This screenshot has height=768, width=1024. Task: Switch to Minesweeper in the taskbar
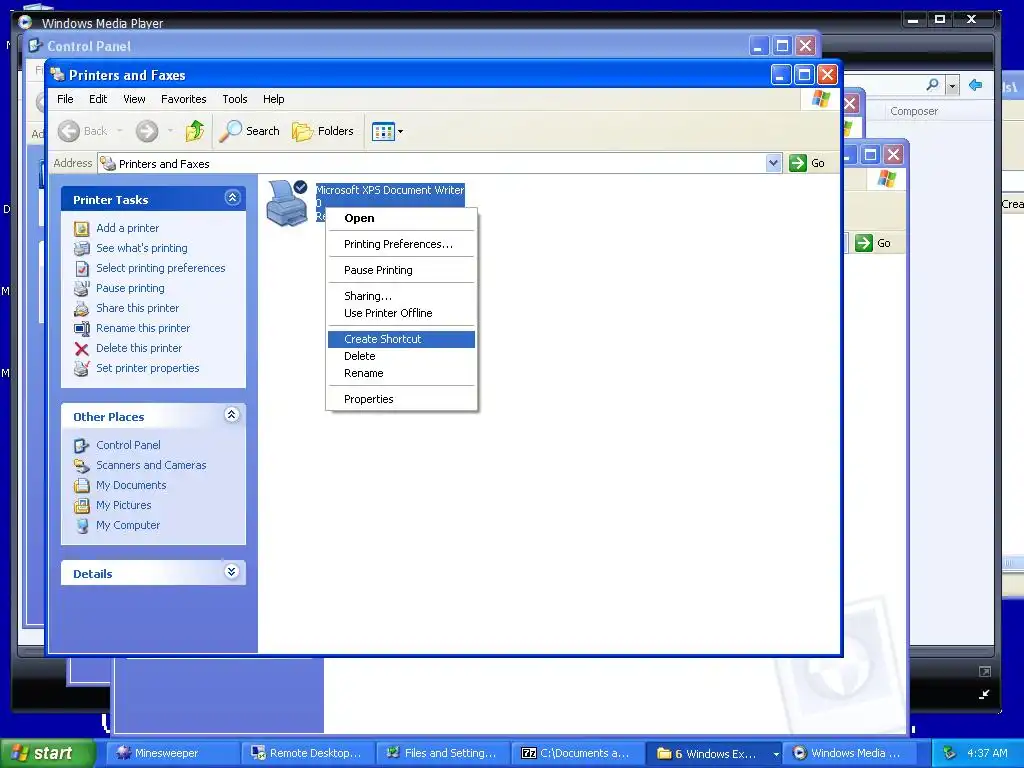point(172,754)
